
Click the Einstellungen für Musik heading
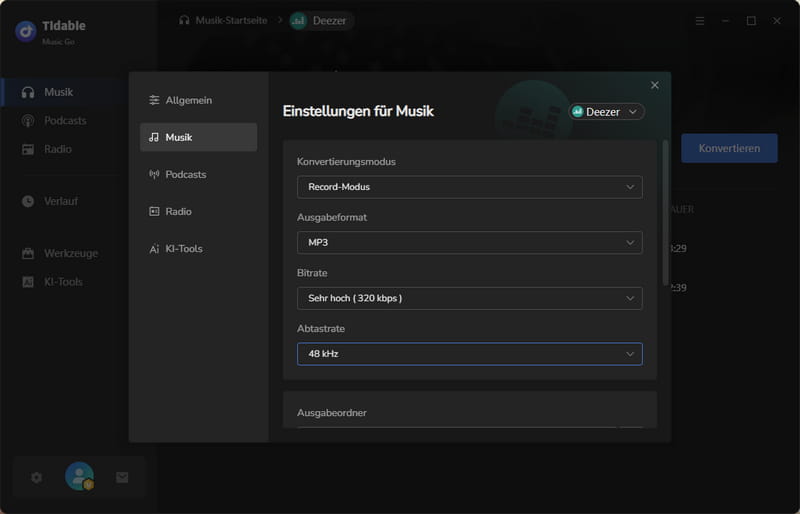pyautogui.click(x=358, y=111)
